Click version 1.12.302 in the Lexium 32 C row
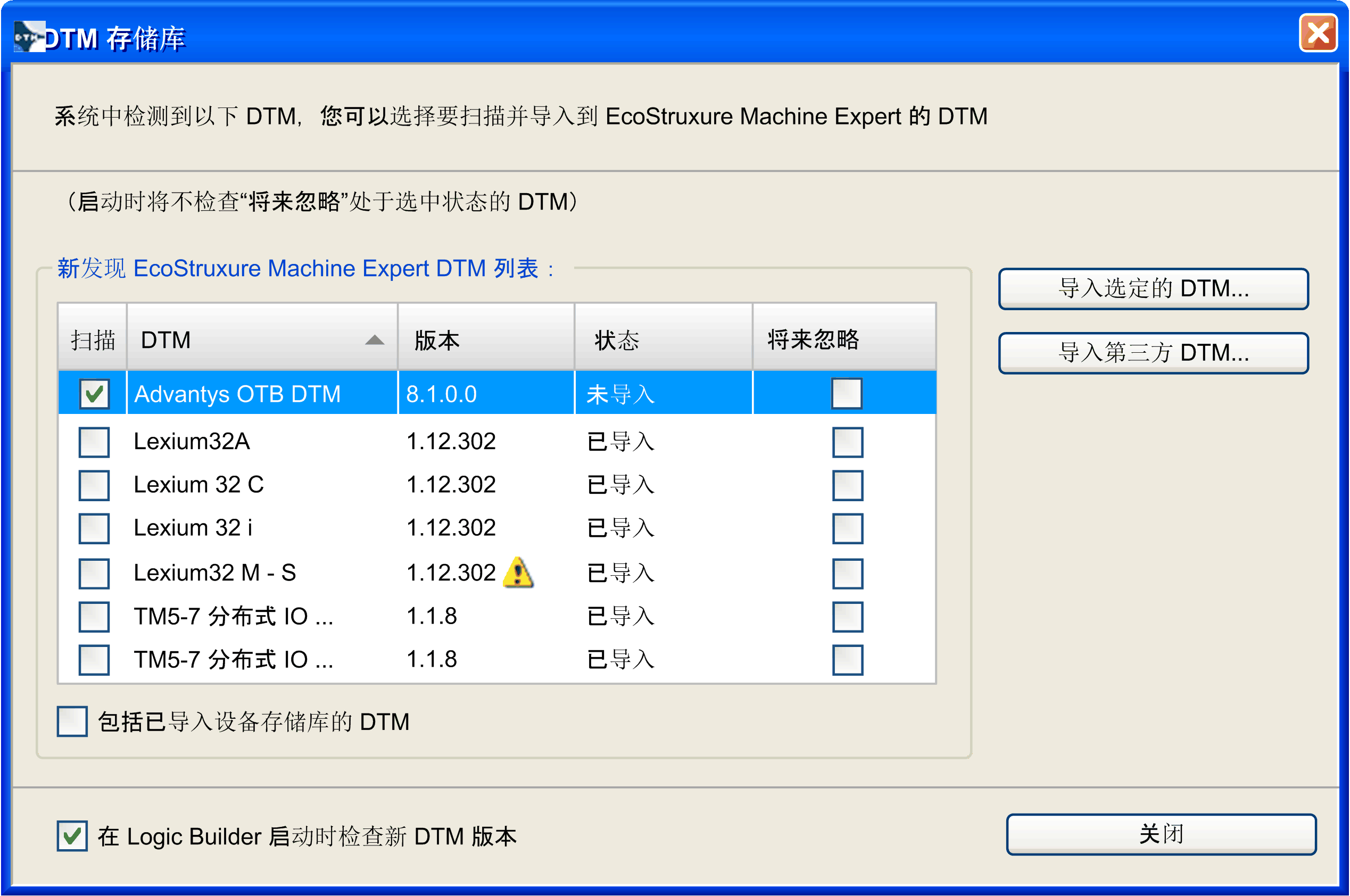 click(x=451, y=485)
